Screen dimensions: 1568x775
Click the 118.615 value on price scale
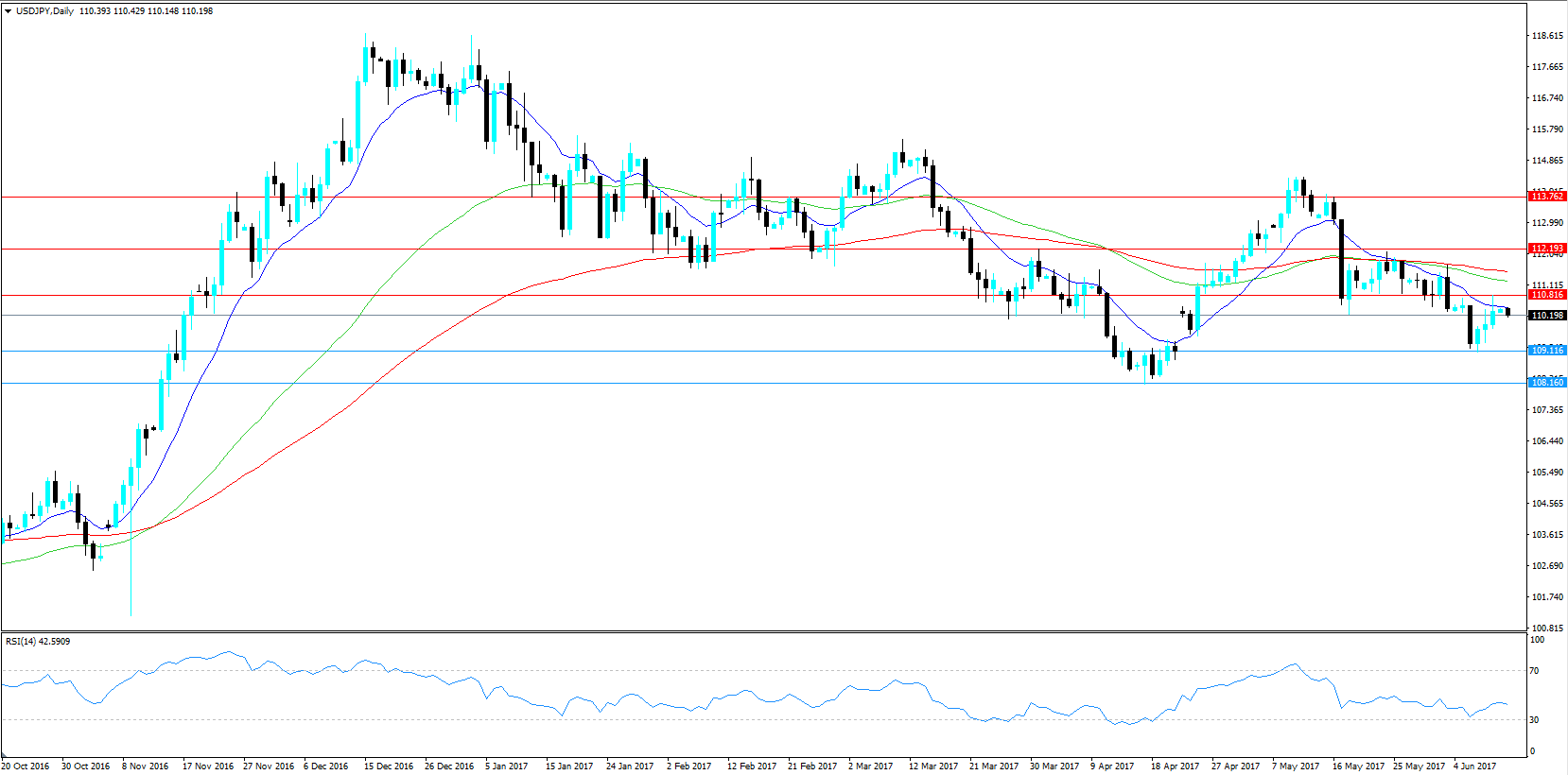[x=1547, y=36]
